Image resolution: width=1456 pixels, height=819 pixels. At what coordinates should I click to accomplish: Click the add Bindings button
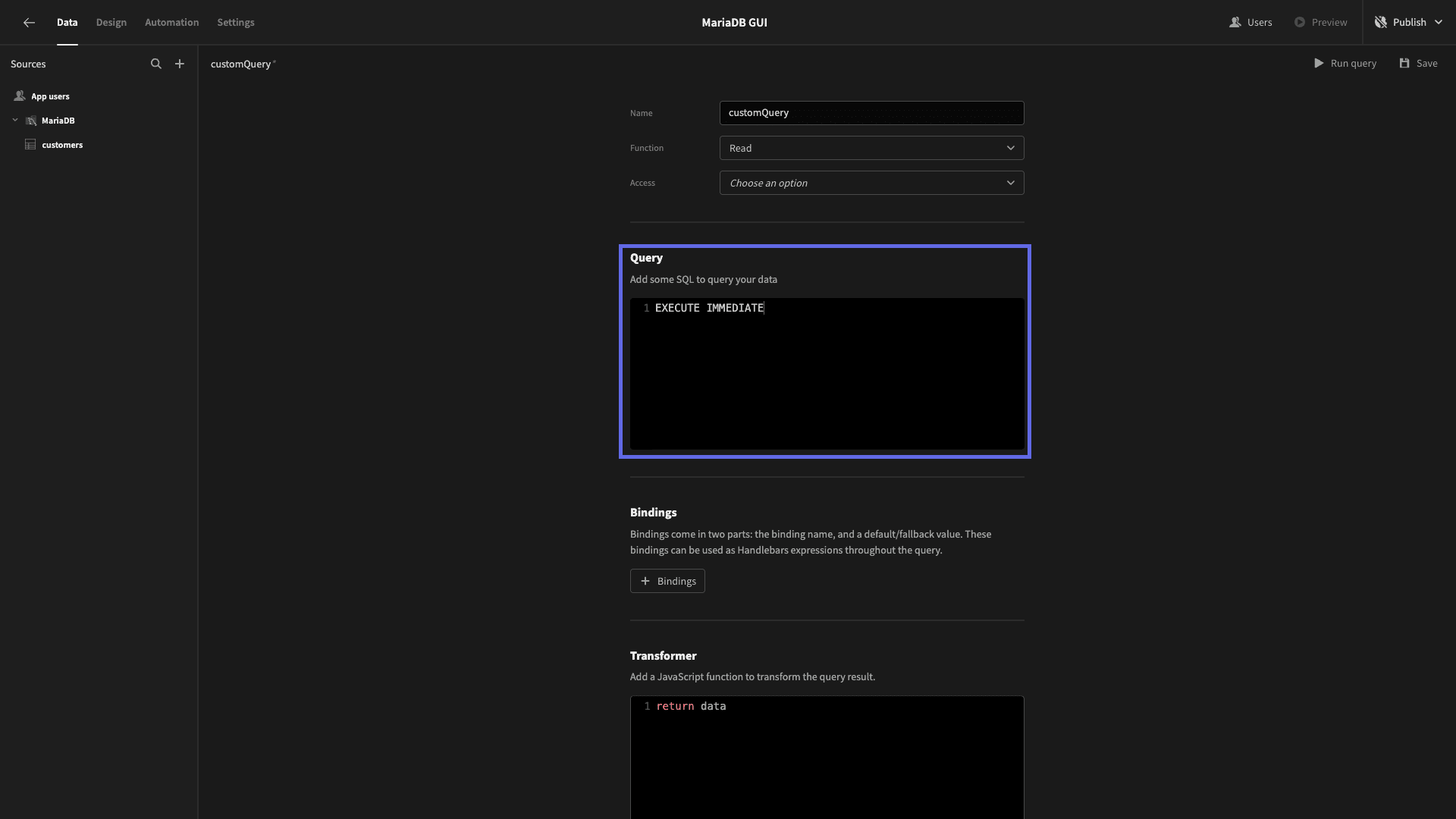[x=667, y=581]
